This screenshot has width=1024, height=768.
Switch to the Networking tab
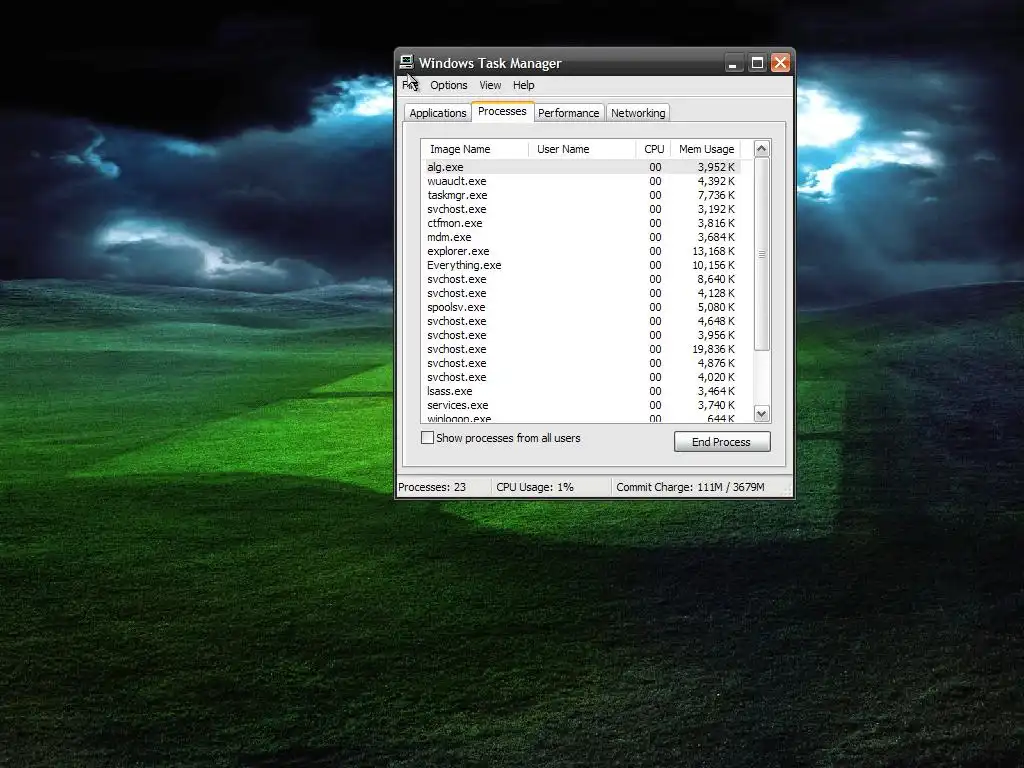coord(638,113)
